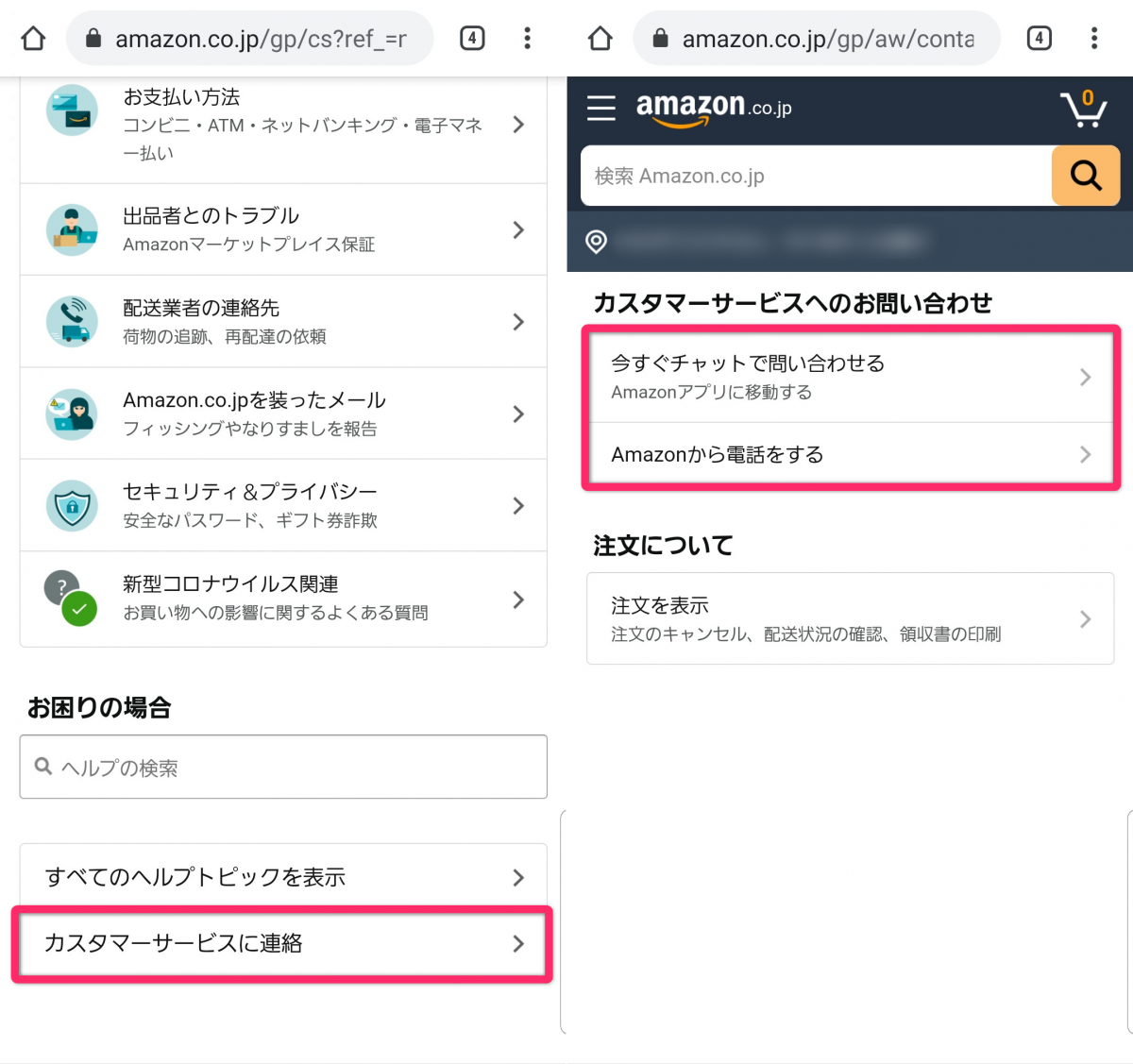Open 配送業者の連絡先 help topic
1133x1064 pixels.
tap(283, 322)
